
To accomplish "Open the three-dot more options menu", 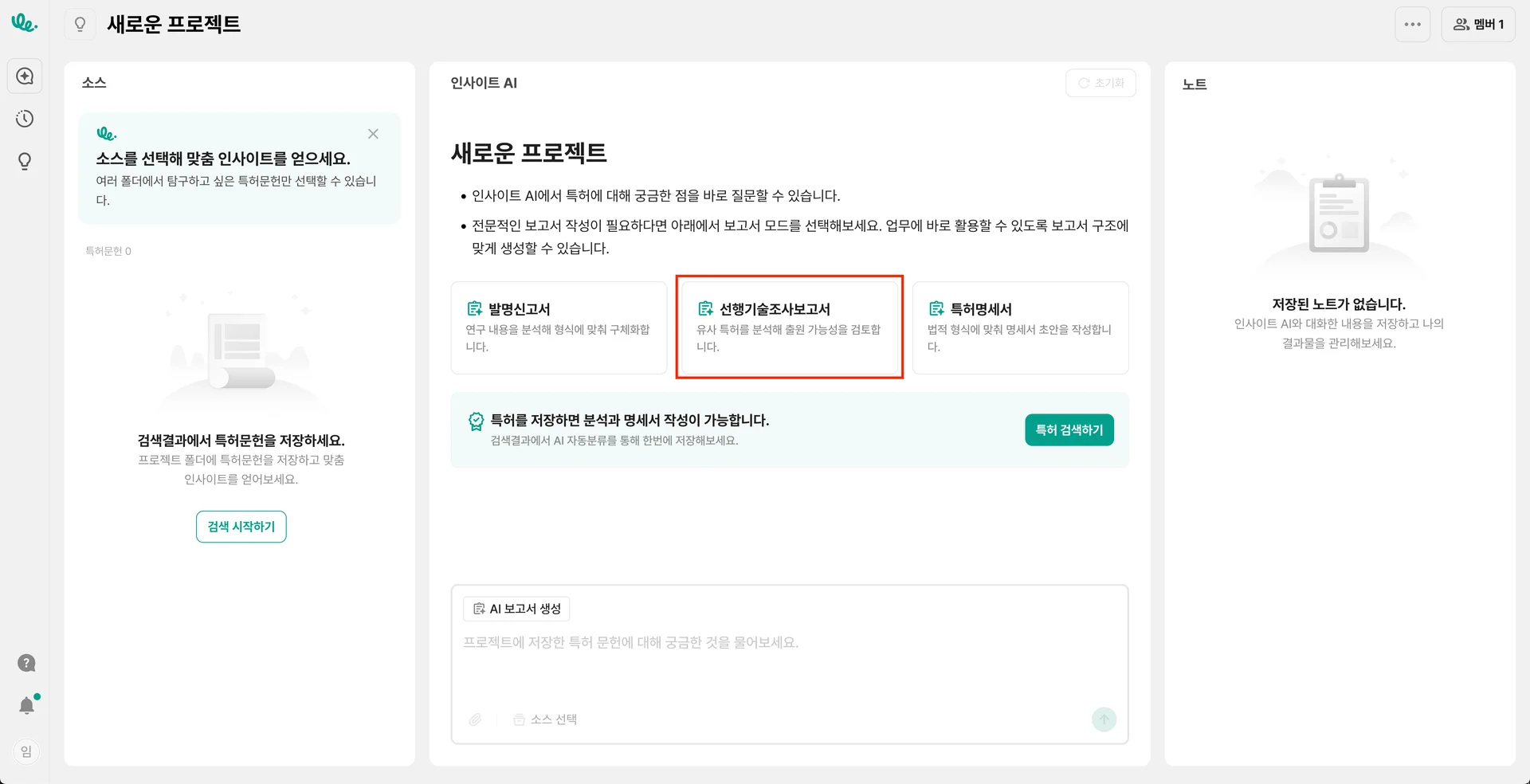I will (1412, 25).
